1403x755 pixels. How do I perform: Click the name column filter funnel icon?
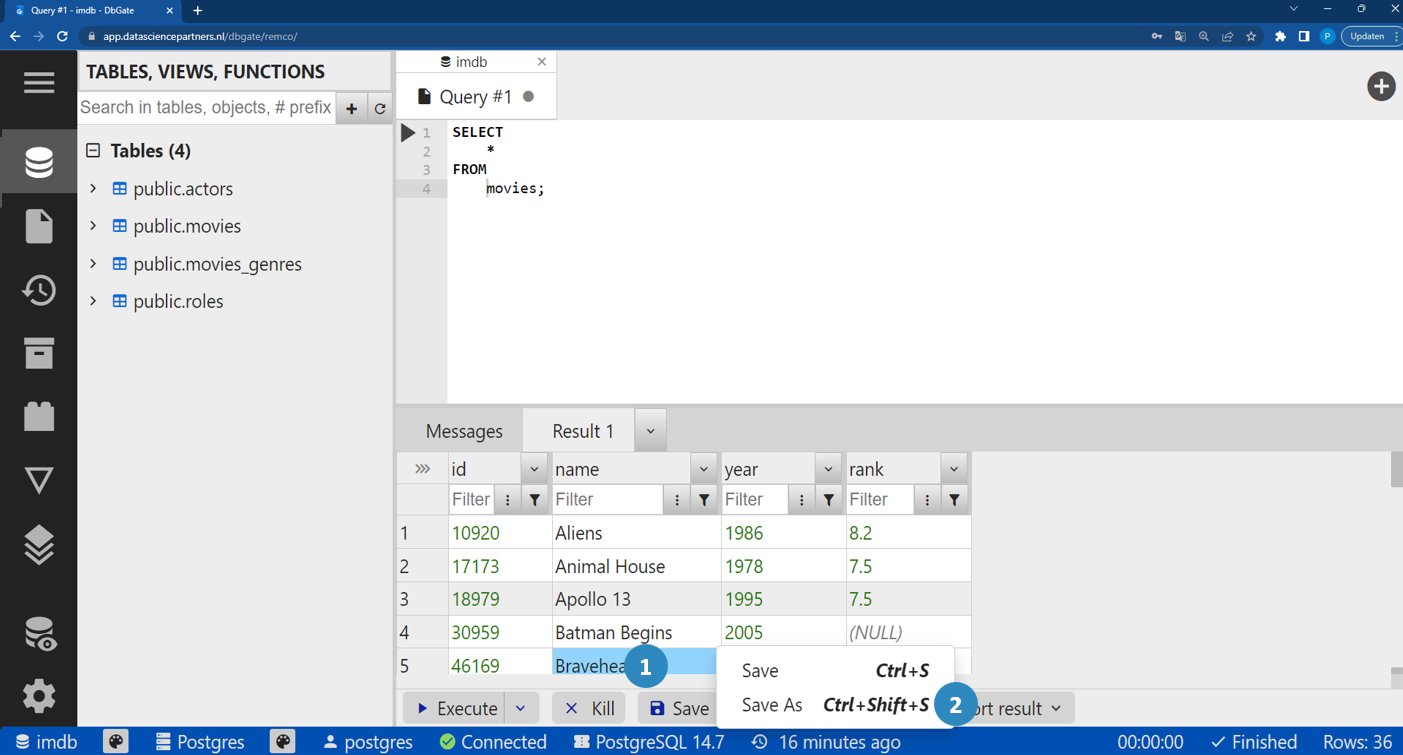pos(704,499)
